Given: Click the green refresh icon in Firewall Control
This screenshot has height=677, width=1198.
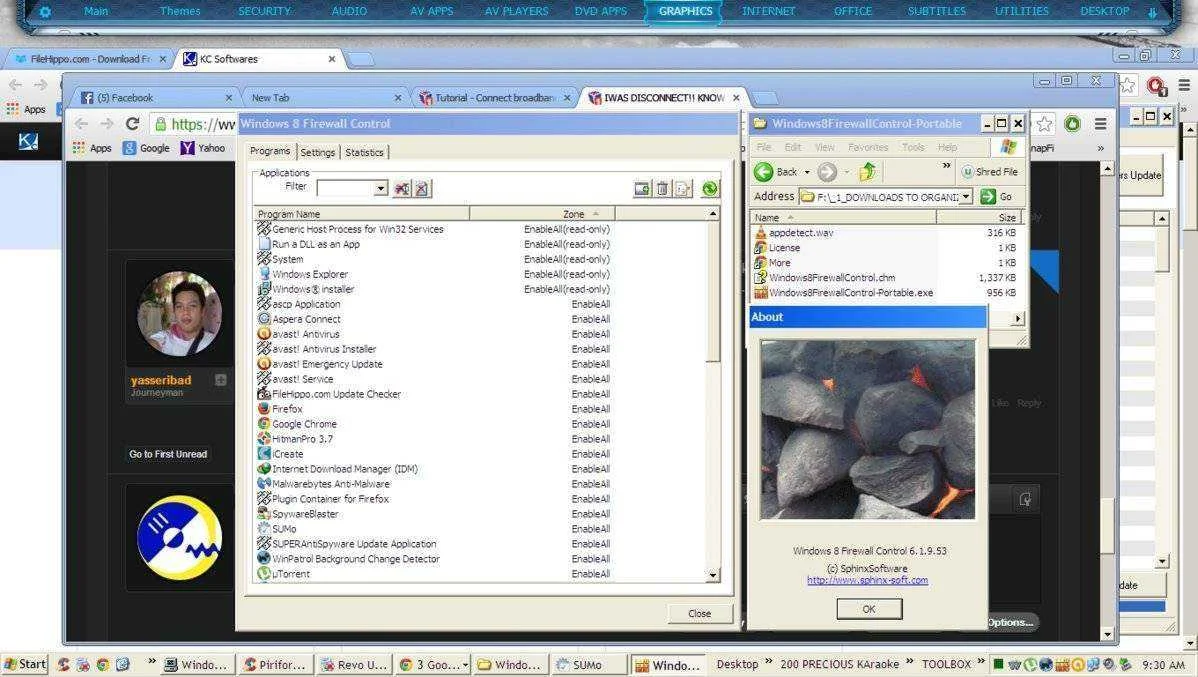Looking at the screenshot, I should click(710, 189).
